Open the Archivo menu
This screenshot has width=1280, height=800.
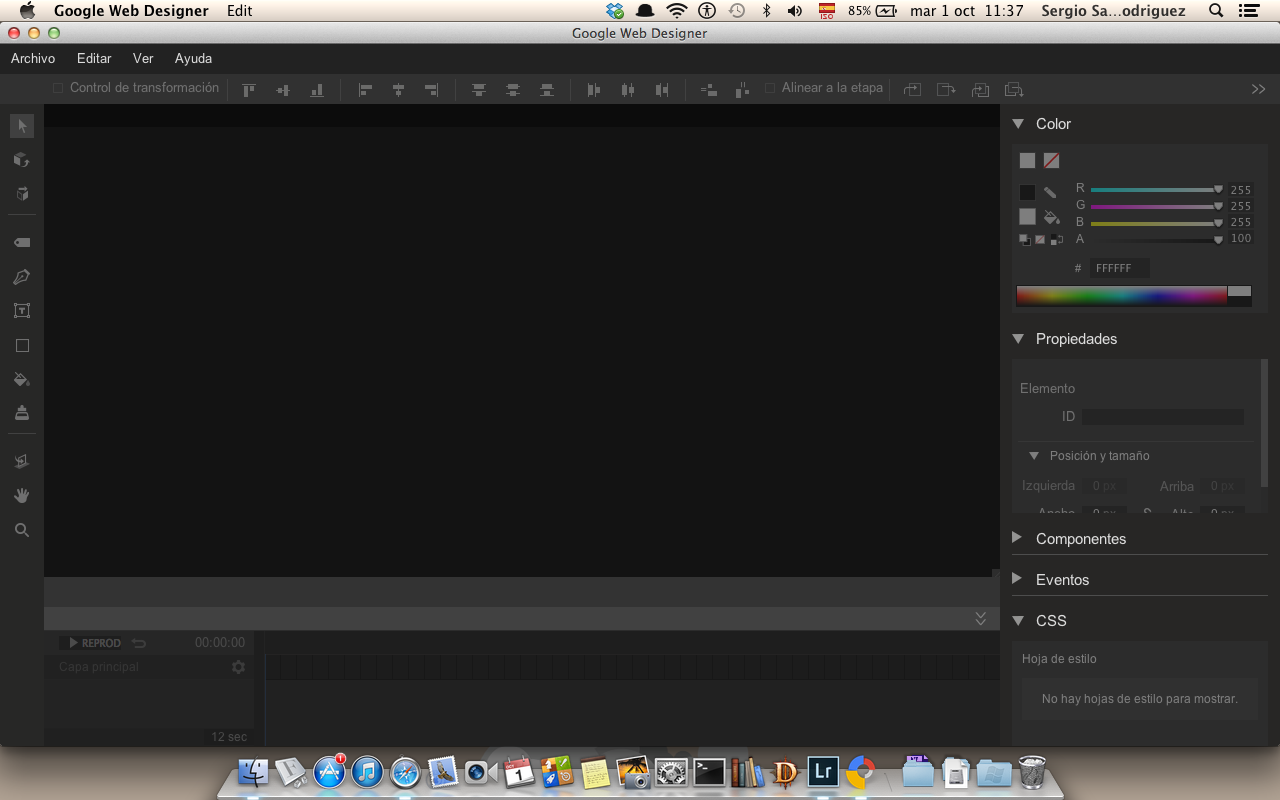[33, 59]
